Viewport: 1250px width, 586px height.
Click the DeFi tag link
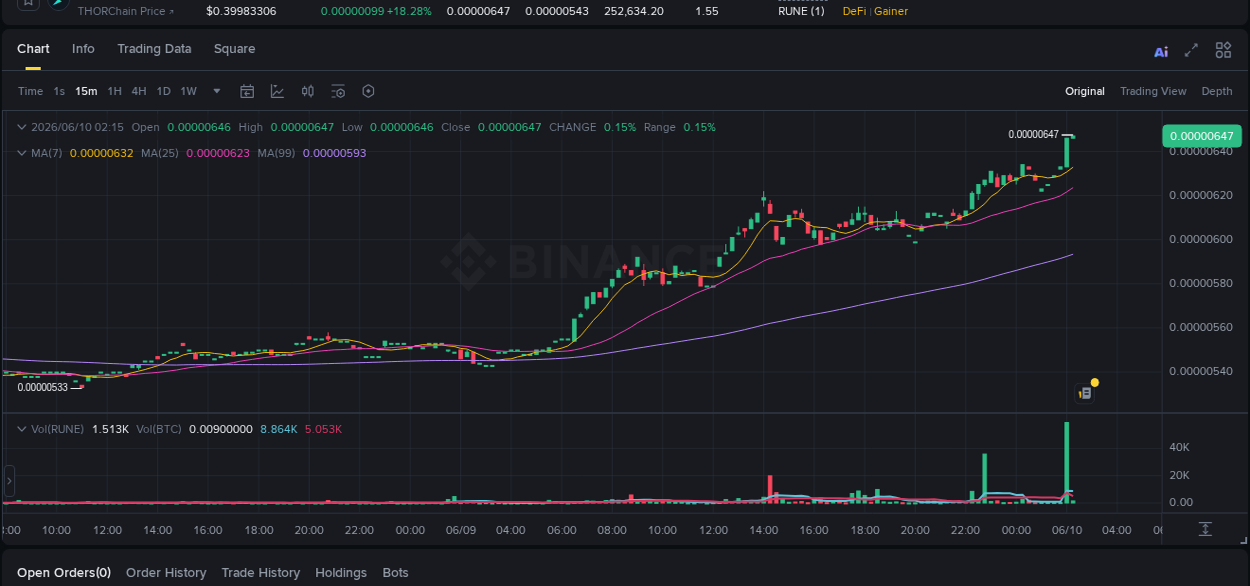[855, 11]
